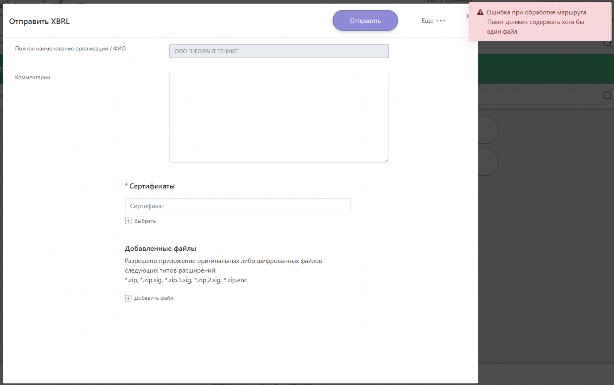Click the Сертификат input field

[x=238, y=206]
